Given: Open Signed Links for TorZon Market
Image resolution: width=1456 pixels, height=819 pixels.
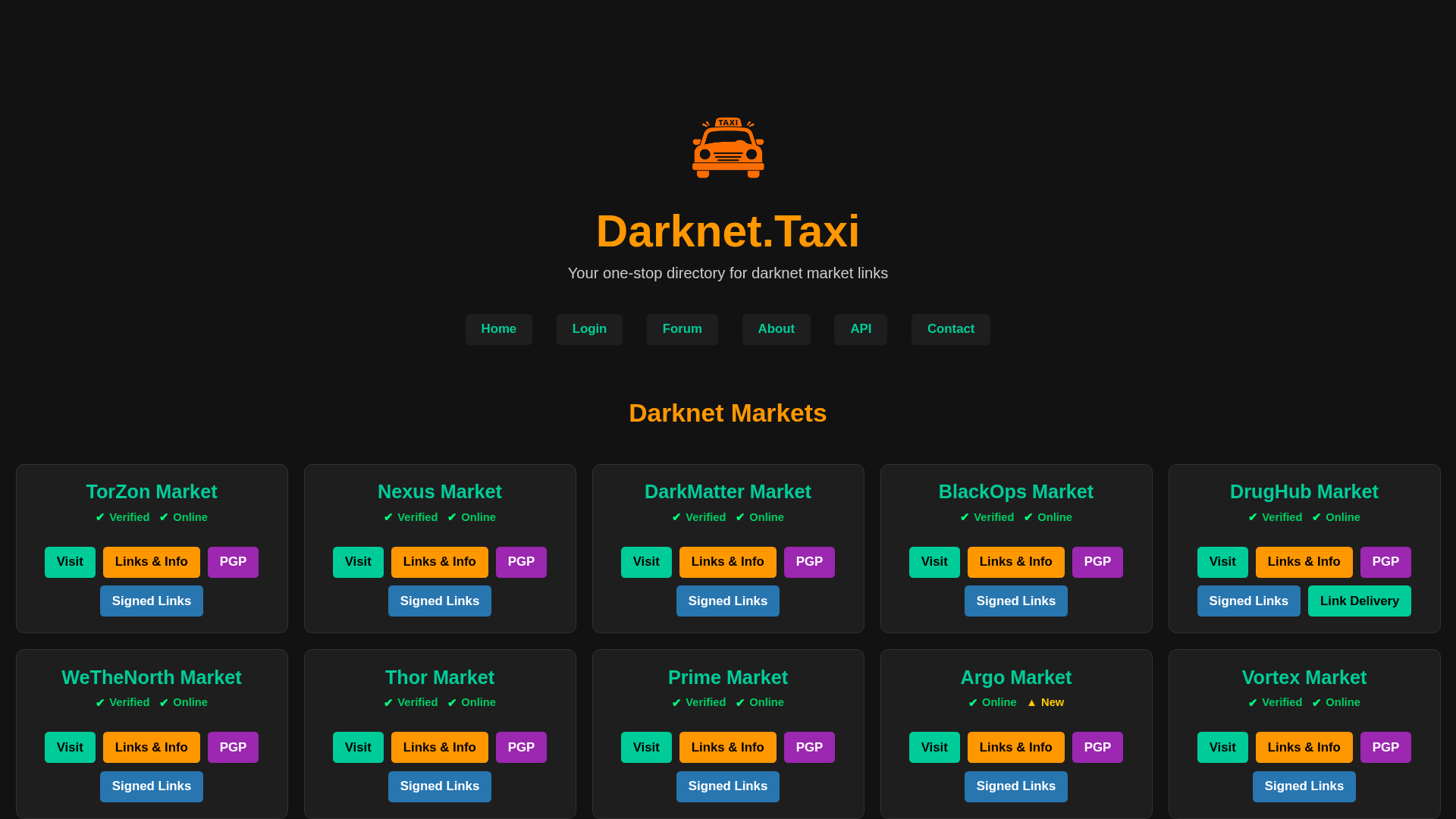Looking at the screenshot, I should (x=152, y=601).
